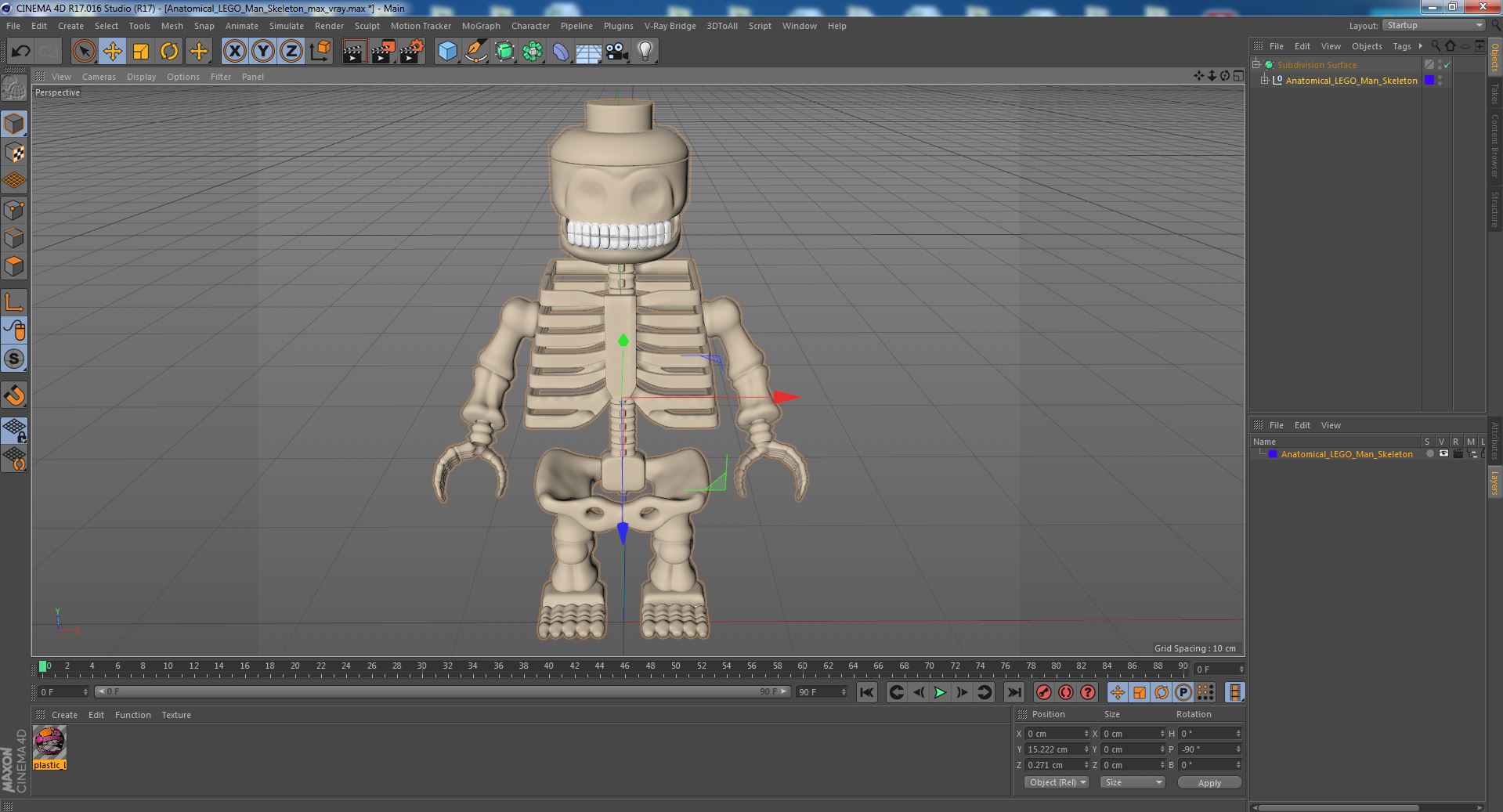Click the magnet Snap icon in sidebar
This screenshot has height=812, width=1503.
14,395
